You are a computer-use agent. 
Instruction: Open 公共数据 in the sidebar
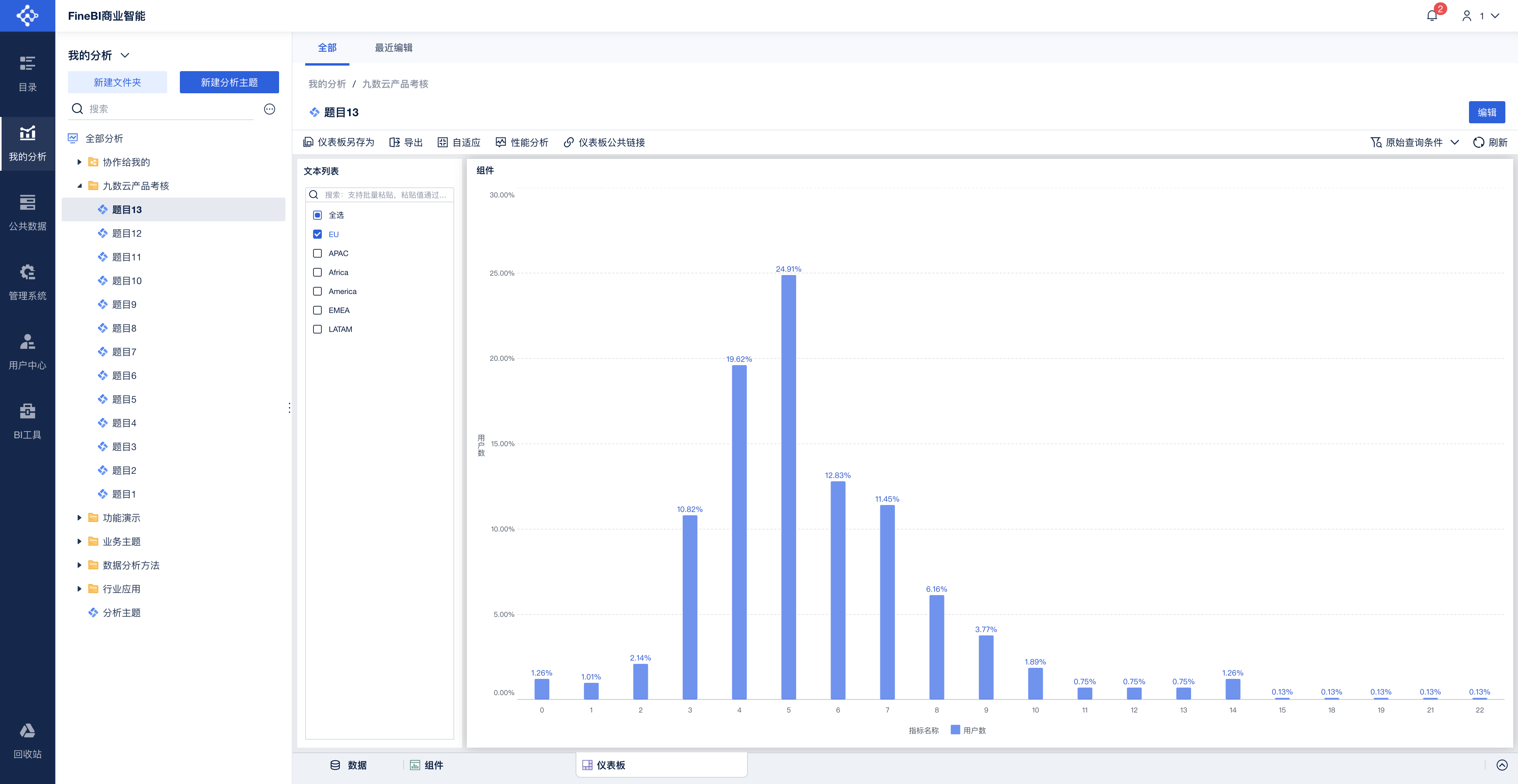(27, 213)
